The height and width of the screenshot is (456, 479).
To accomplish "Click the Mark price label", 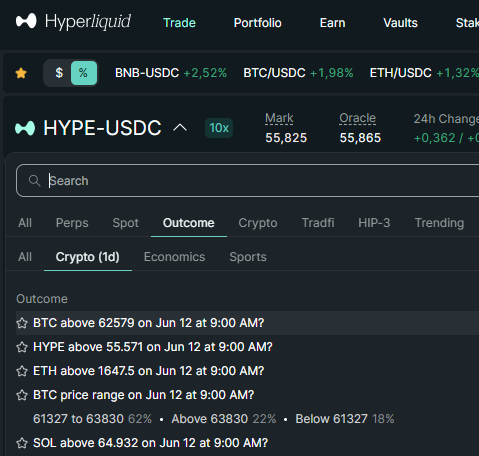I will pyautogui.click(x=279, y=118).
